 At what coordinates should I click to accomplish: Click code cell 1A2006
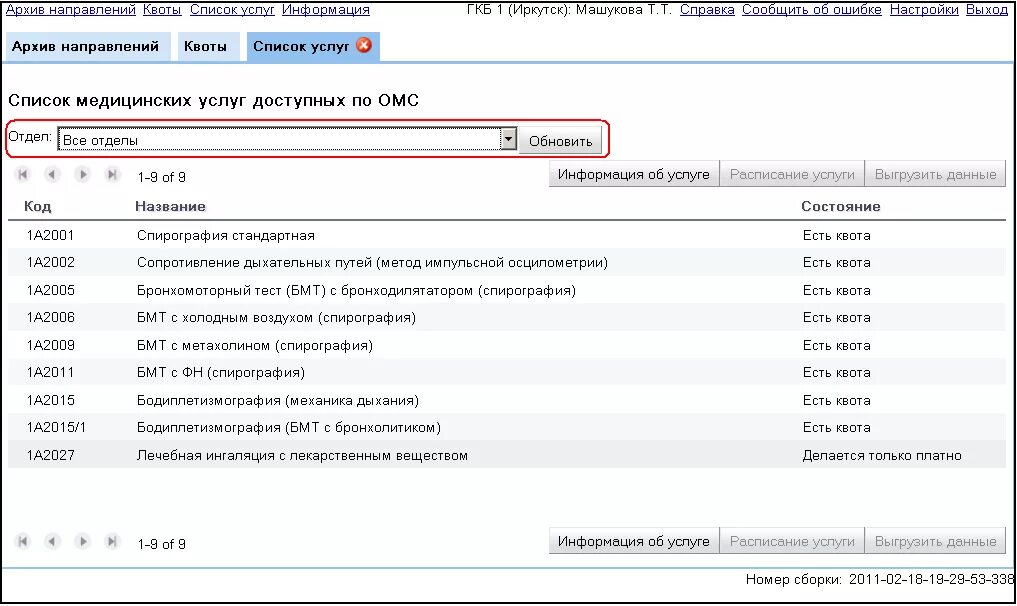pyautogui.click(x=51, y=317)
